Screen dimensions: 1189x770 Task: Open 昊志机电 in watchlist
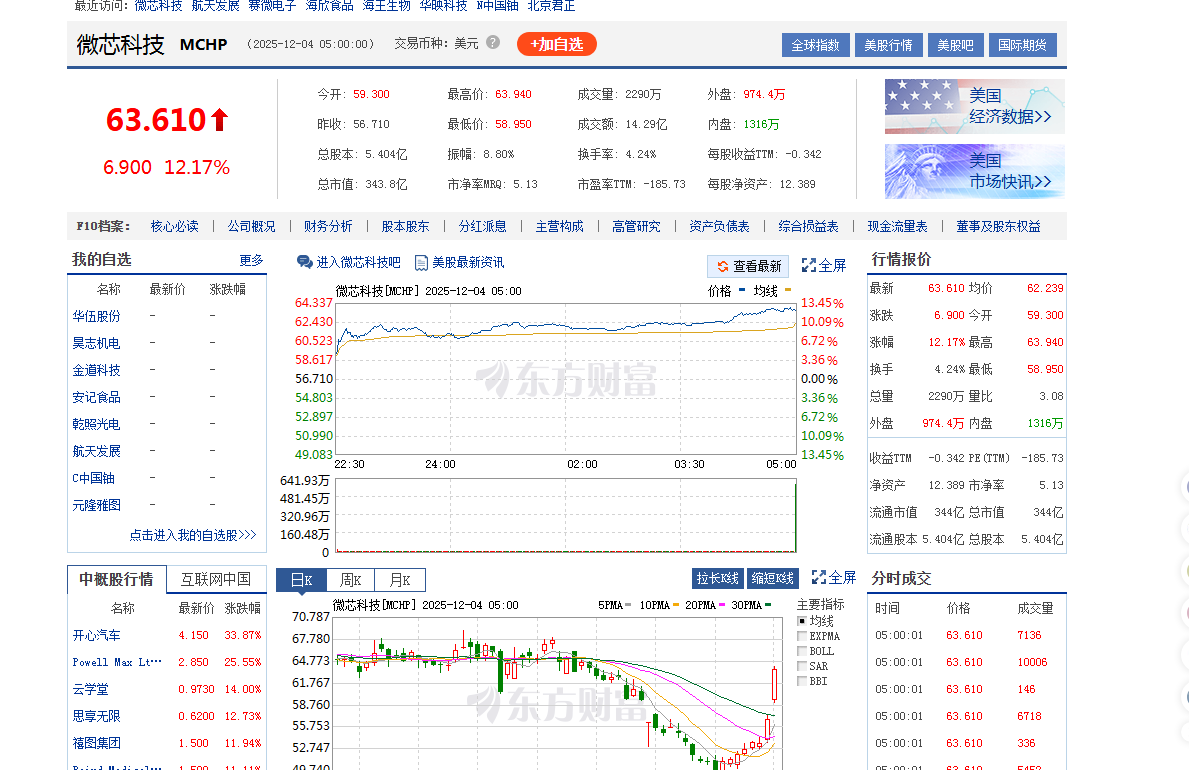pos(96,343)
